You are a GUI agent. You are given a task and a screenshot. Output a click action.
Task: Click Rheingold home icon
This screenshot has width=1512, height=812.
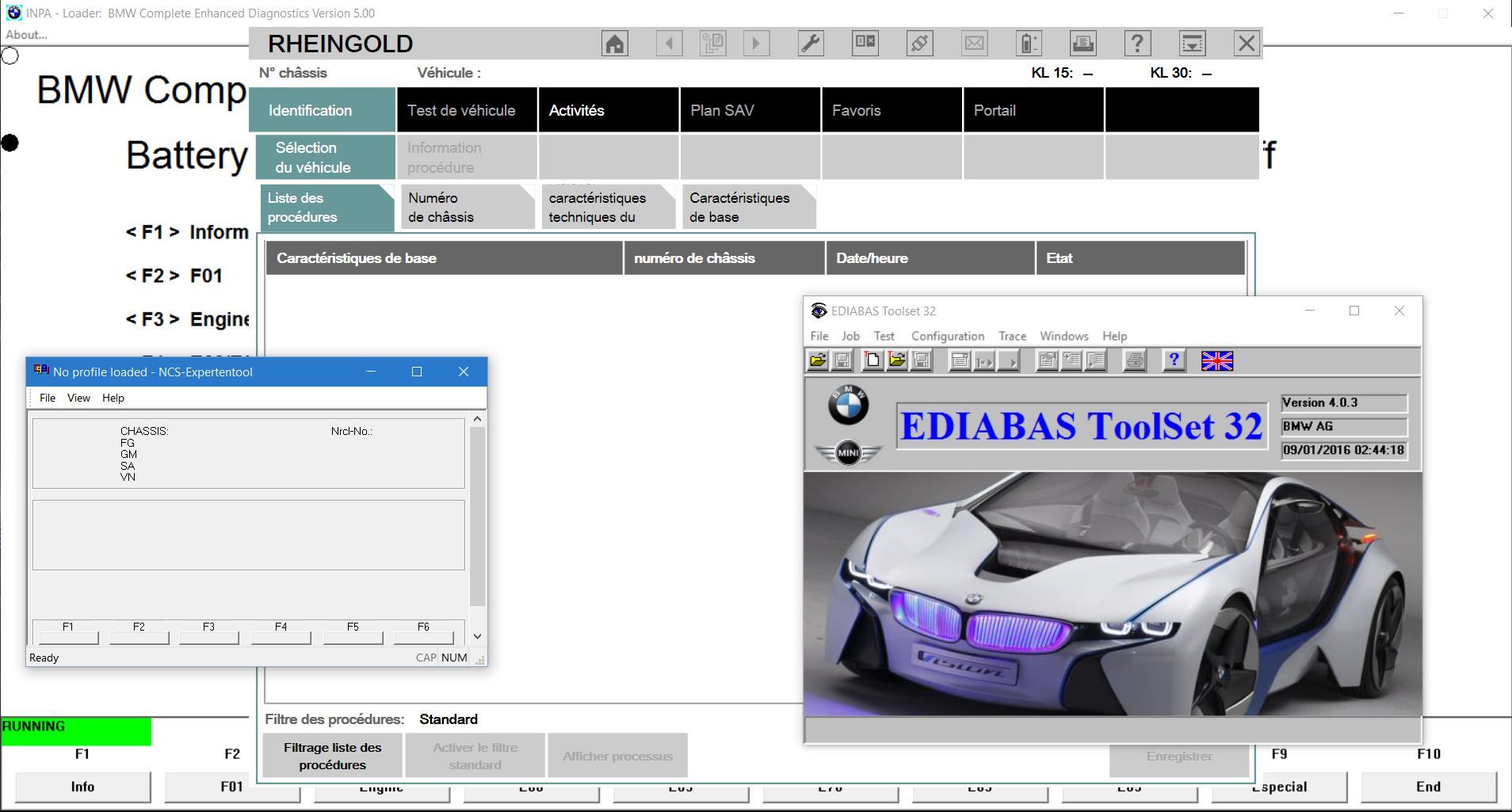(614, 44)
